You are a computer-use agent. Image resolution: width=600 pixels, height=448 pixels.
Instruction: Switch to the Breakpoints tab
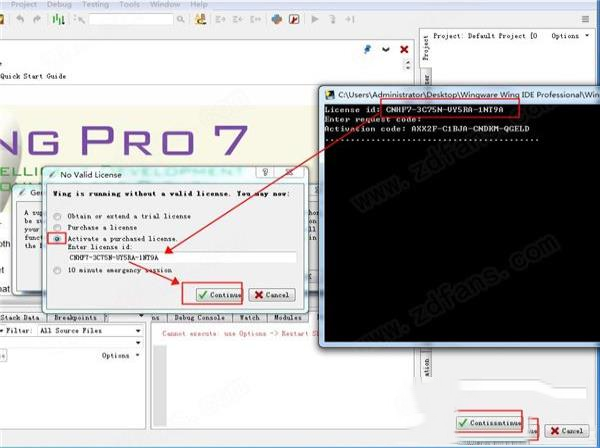[x=76, y=317]
